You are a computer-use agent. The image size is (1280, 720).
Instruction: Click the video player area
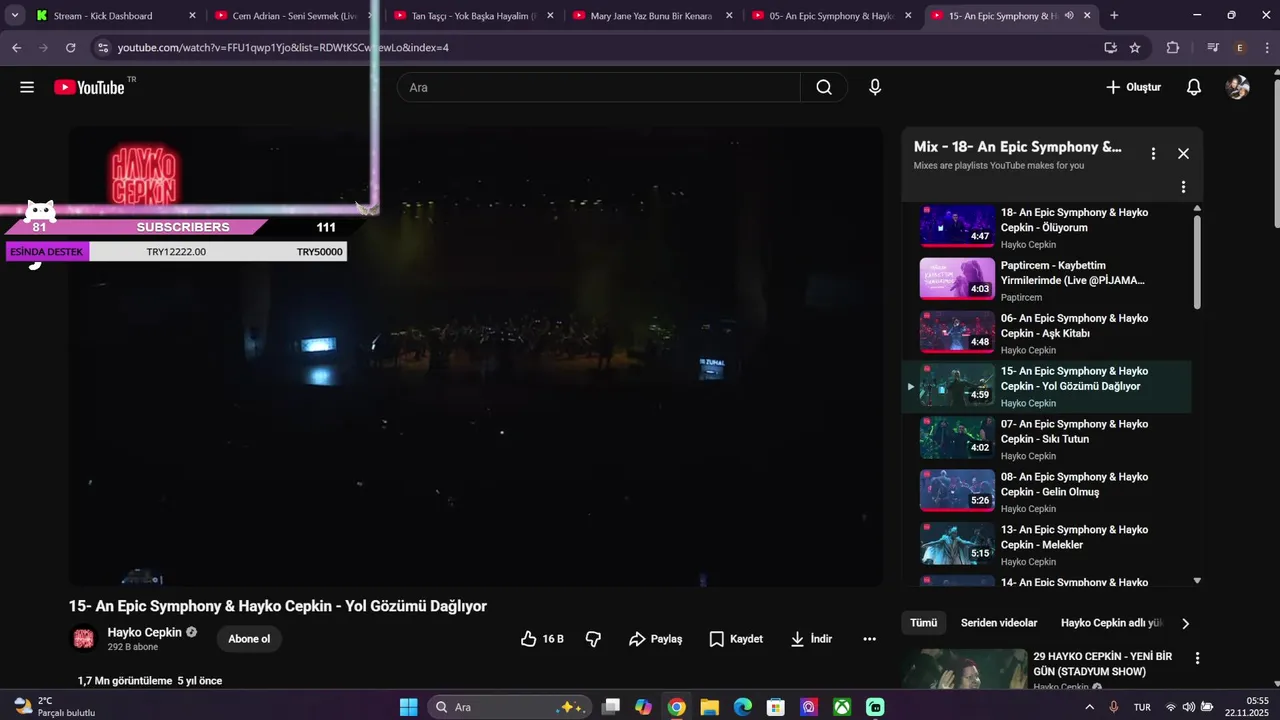(x=476, y=356)
